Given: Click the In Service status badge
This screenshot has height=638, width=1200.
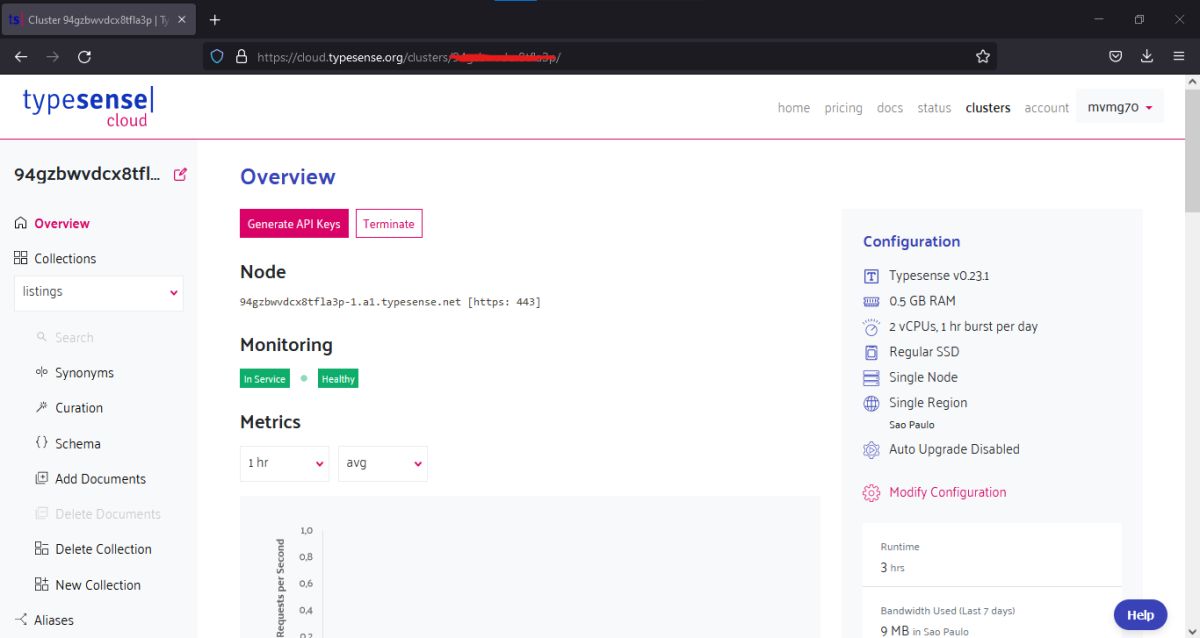Looking at the screenshot, I should tap(265, 379).
